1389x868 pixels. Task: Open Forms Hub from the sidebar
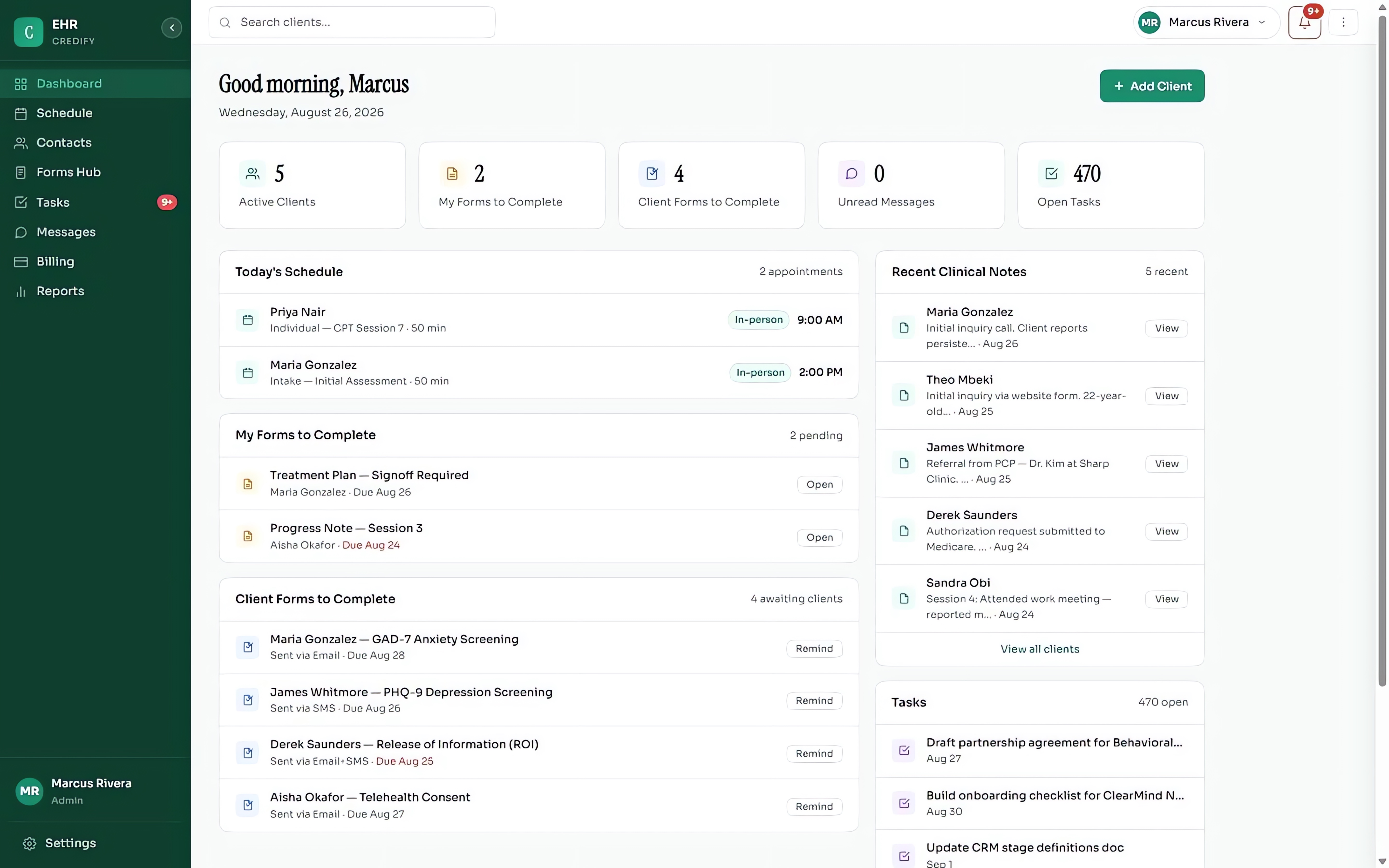[95, 172]
